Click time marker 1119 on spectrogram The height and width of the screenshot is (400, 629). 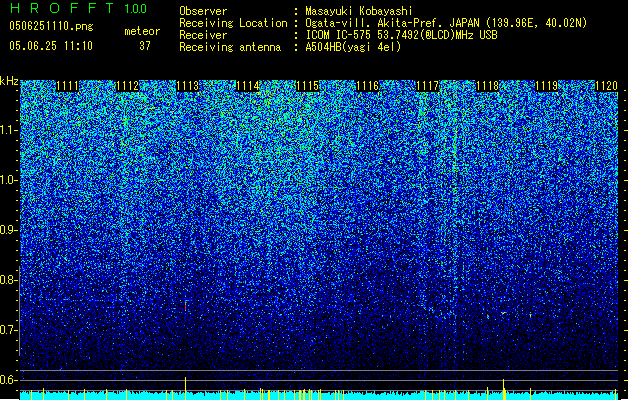(547, 86)
